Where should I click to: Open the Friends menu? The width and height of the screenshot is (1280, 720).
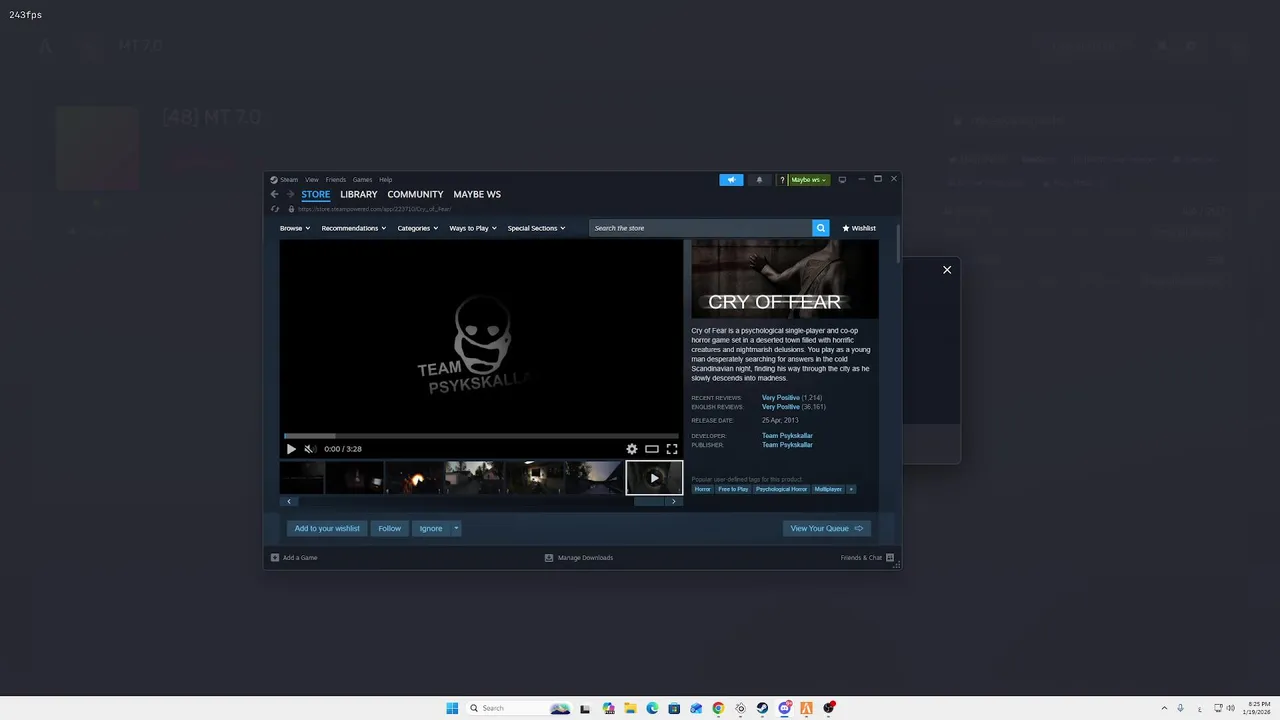336,180
